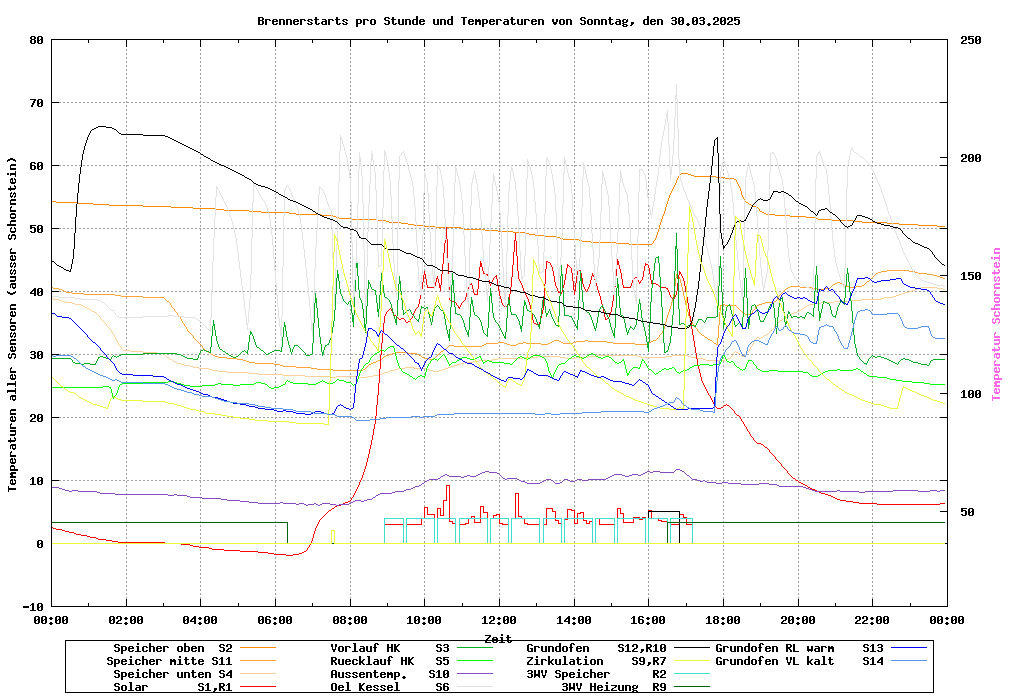Click the chart title with date 30.03.2025

point(498,20)
